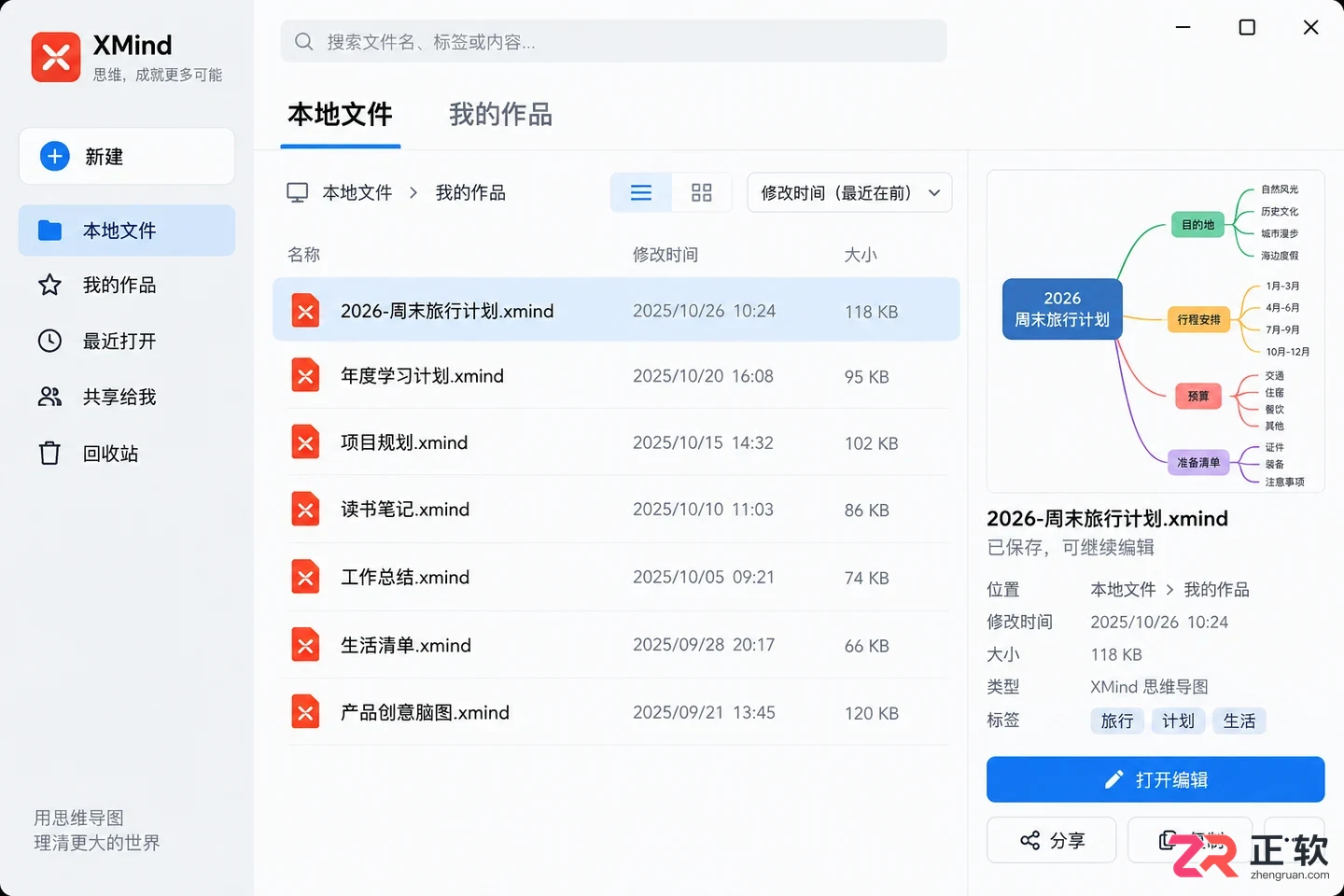Click the 计划 tag
The image size is (1344, 896).
point(1178,721)
